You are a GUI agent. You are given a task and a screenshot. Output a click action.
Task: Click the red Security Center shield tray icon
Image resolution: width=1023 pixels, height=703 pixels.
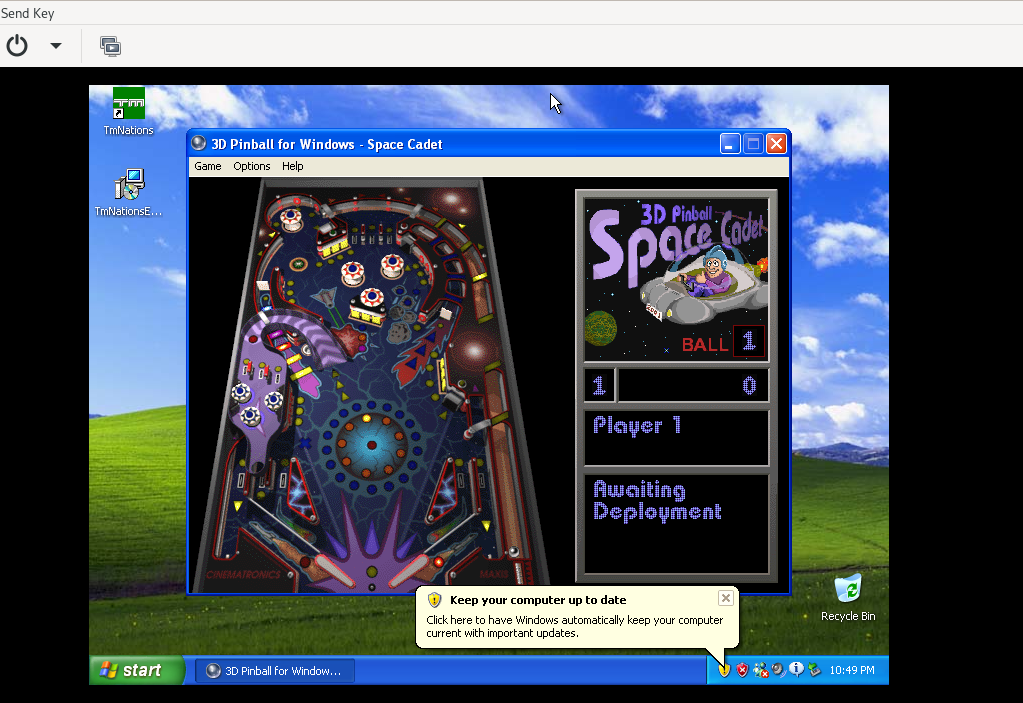(742, 670)
